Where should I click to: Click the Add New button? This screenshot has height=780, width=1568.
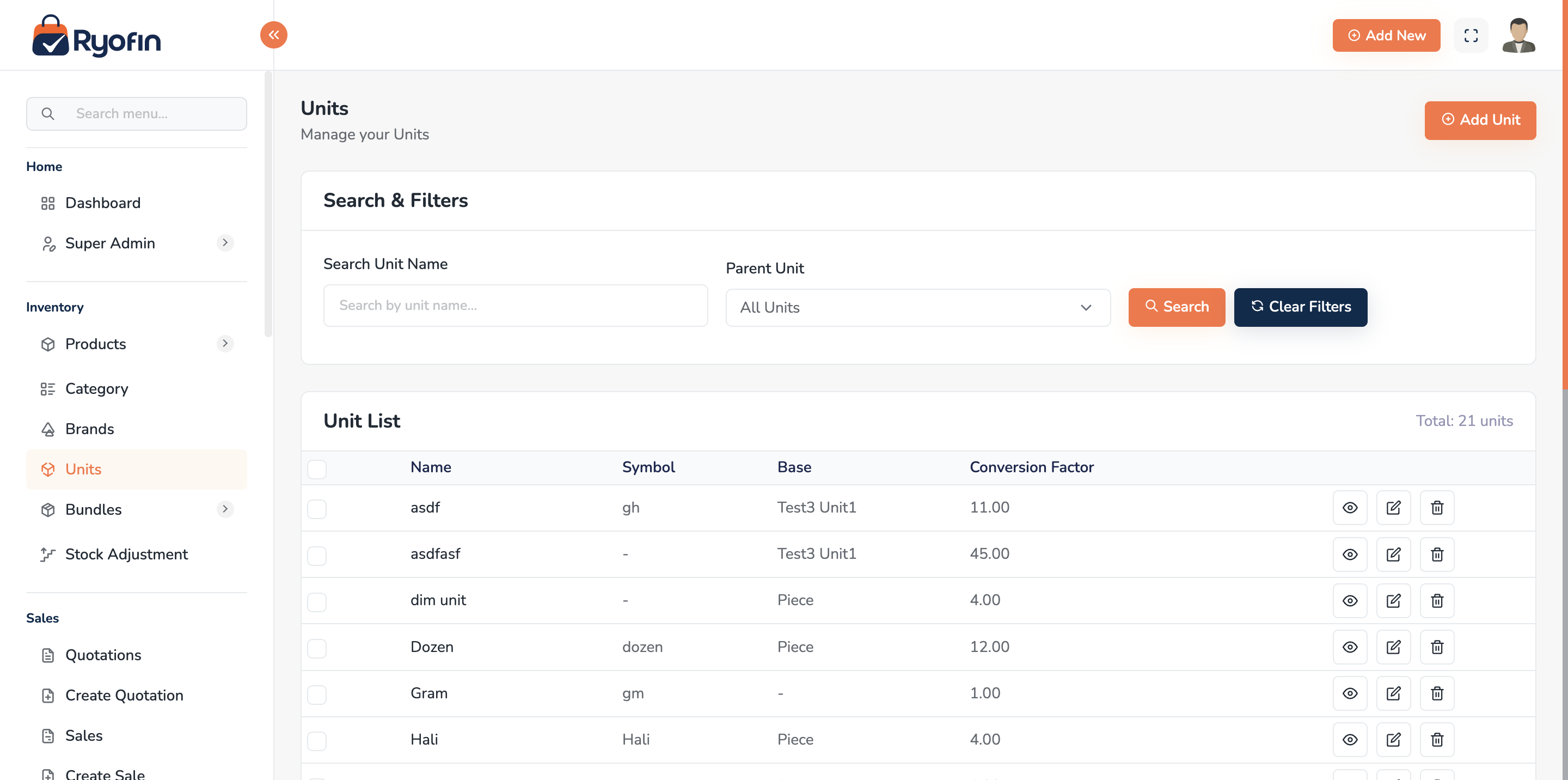(x=1386, y=35)
